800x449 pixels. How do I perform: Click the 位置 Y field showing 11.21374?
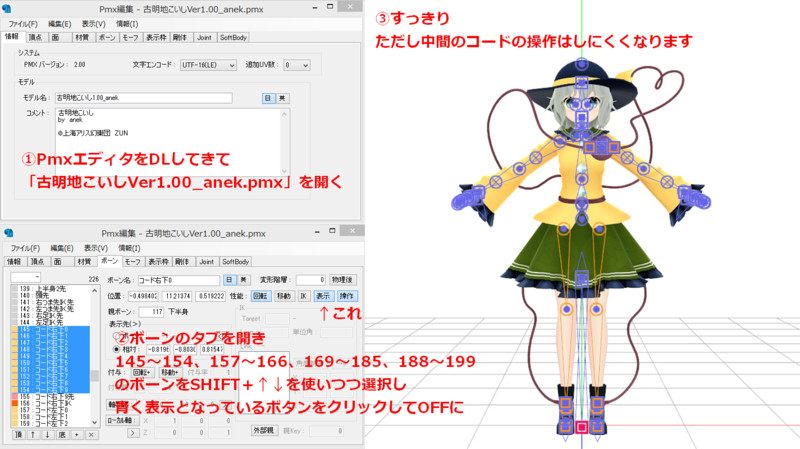tap(177, 296)
